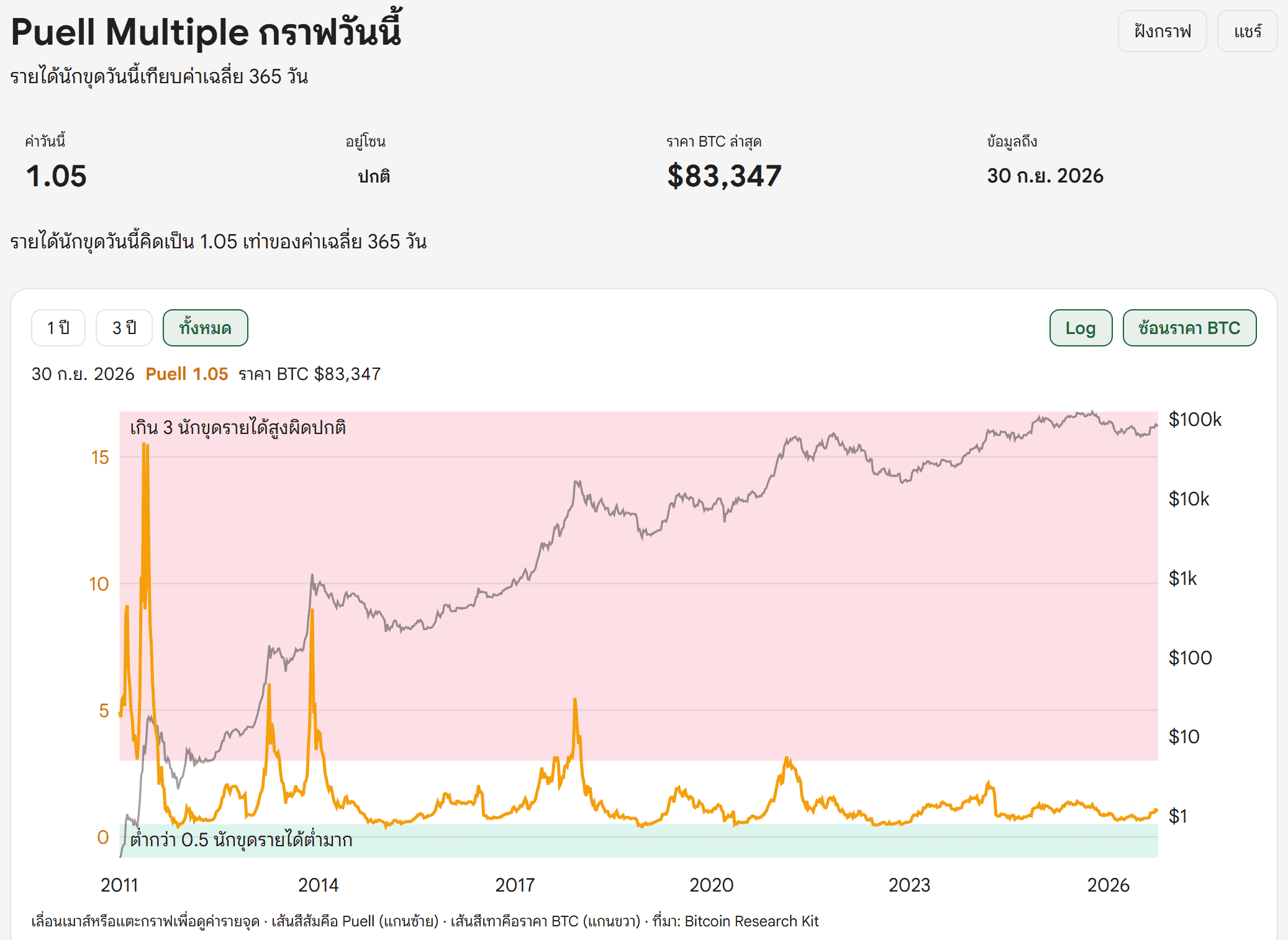Click the เกิน 3 zone annotation text

coord(238,428)
